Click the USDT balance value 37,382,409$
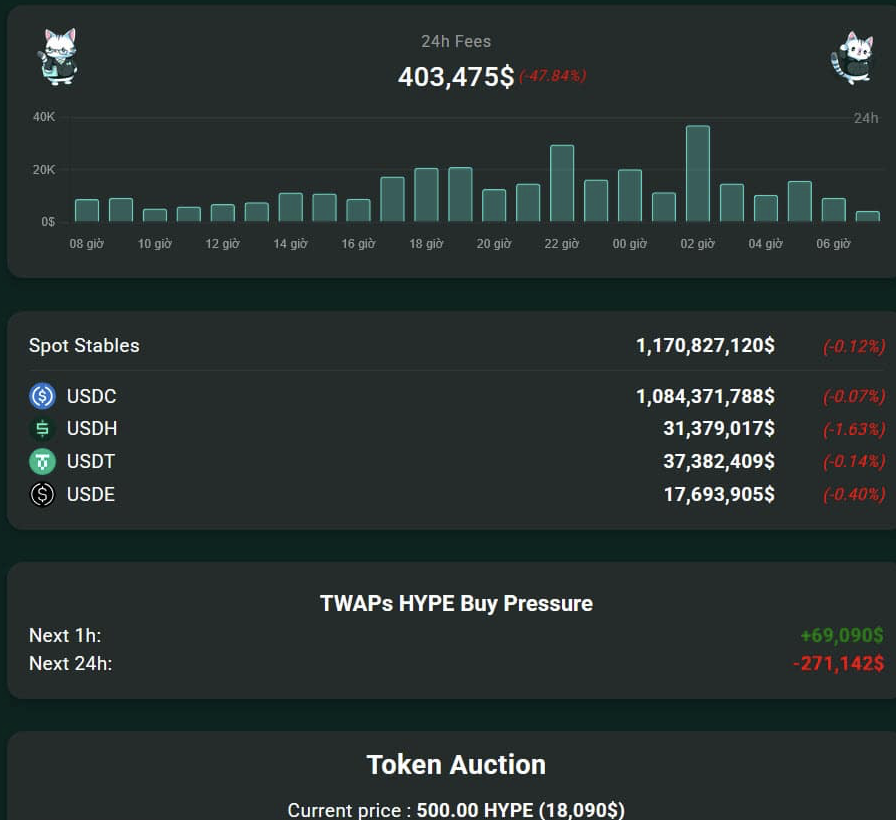 point(718,462)
